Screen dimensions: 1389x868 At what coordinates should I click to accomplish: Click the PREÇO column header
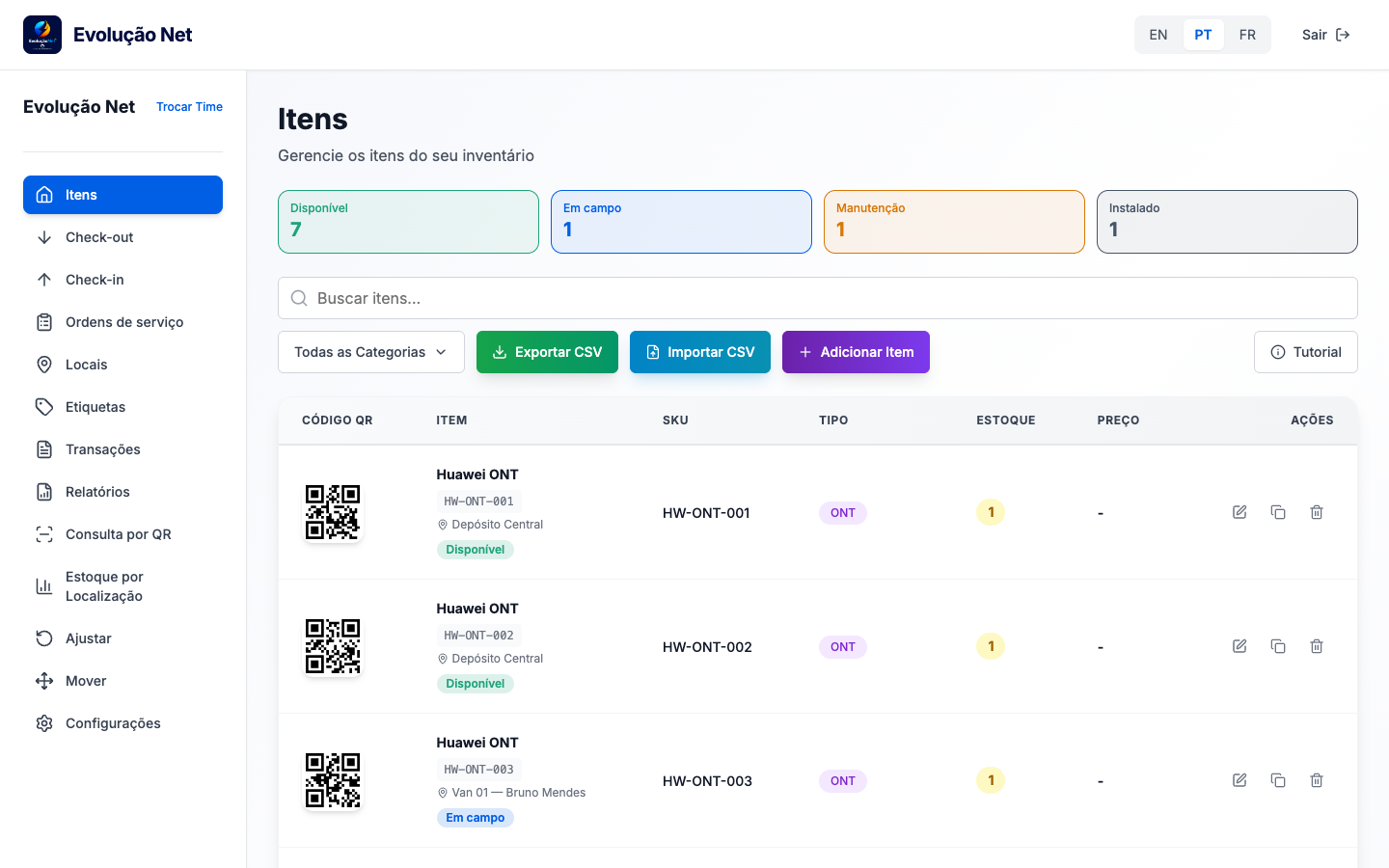point(1118,420)
